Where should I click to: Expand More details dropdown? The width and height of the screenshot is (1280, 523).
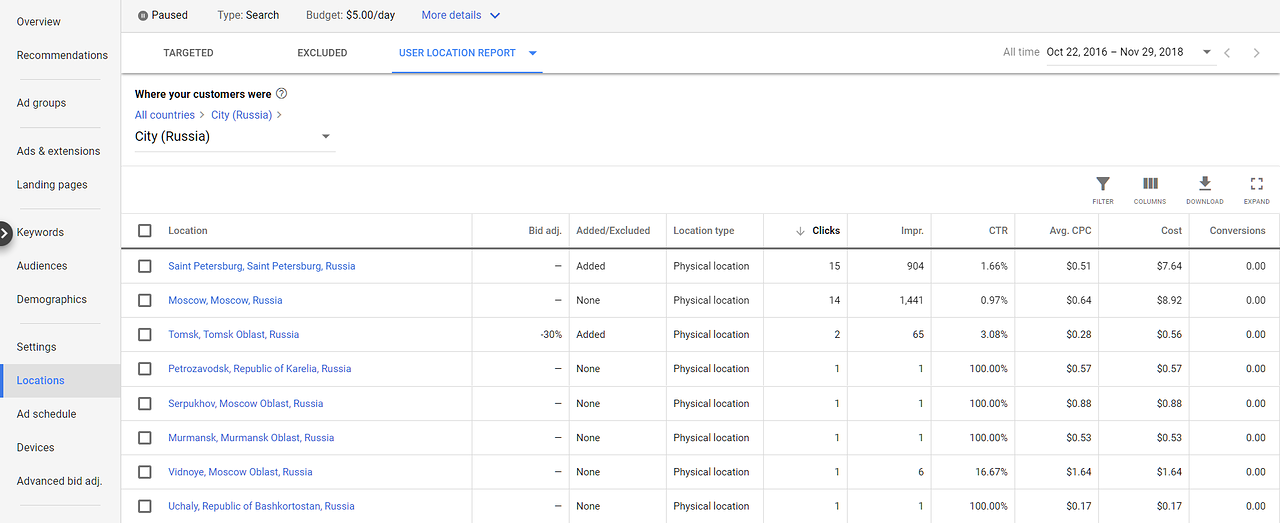tap(461, 16)
